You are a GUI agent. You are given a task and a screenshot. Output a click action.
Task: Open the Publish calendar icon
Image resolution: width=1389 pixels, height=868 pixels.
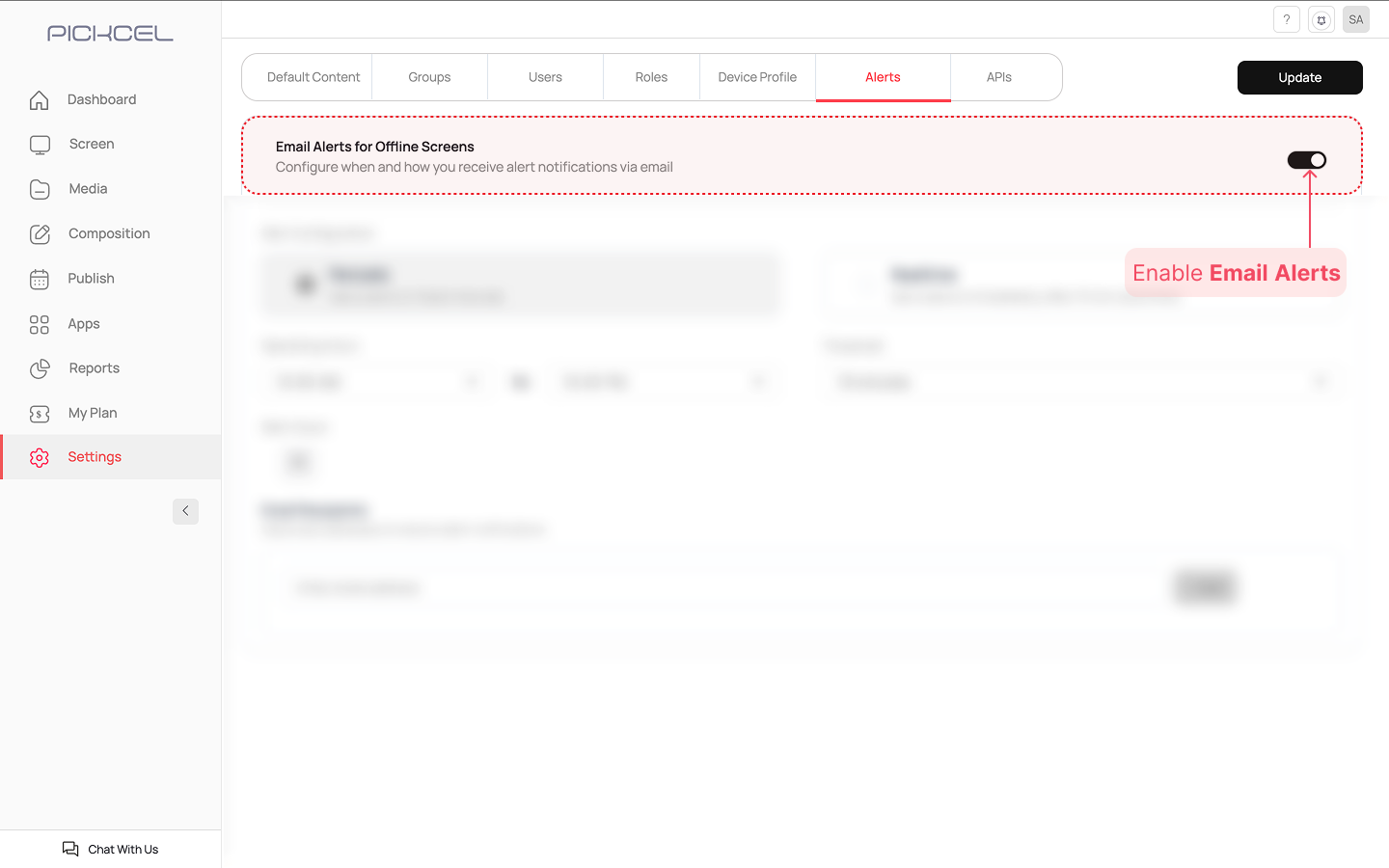pos(40,280)
